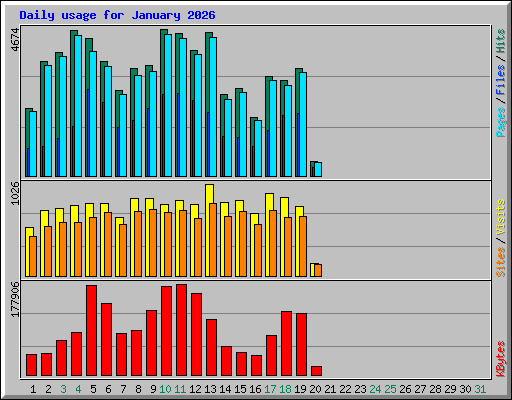Click day 20 on the x-axis

click(x=315, y=389)
